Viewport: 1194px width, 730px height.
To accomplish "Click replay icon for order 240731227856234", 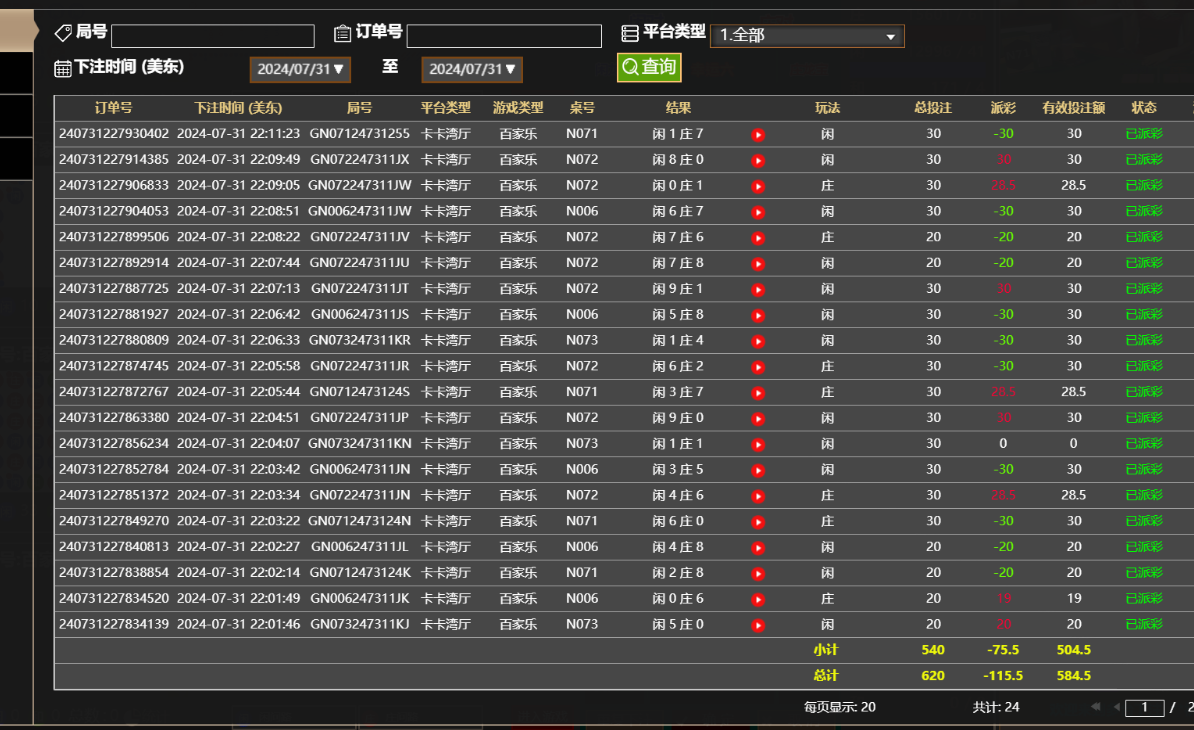I will [x=758, y=444].
